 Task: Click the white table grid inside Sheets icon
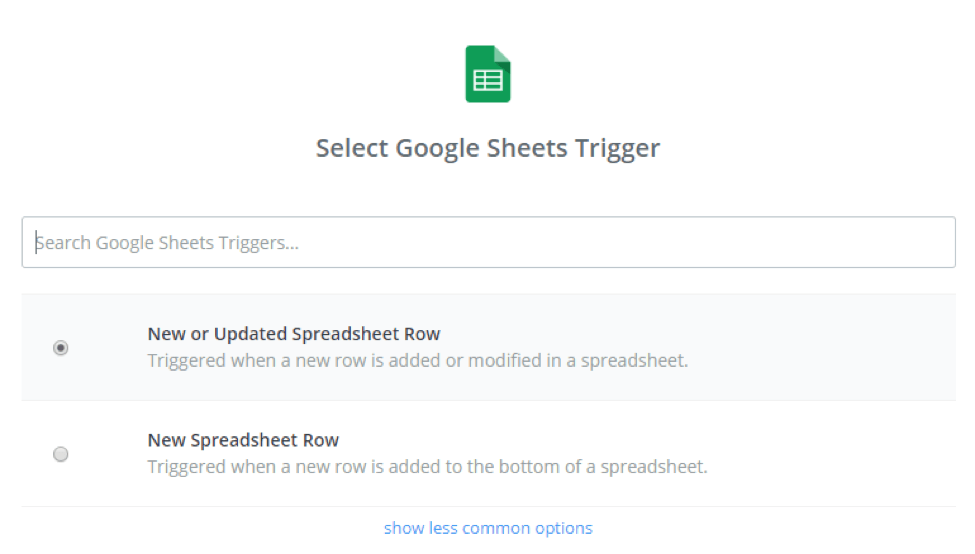coord(488,81)
